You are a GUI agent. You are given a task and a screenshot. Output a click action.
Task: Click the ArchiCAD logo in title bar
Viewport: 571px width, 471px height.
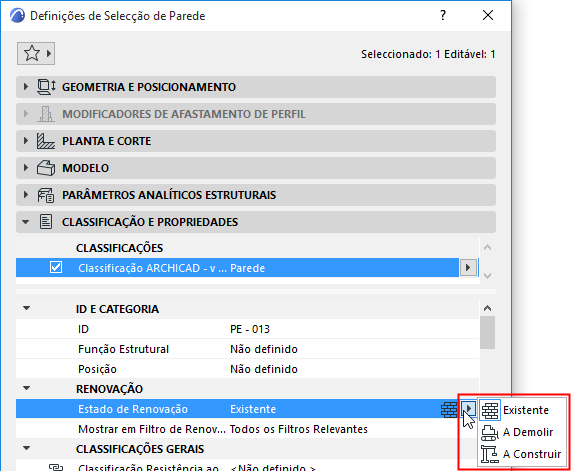17,16
